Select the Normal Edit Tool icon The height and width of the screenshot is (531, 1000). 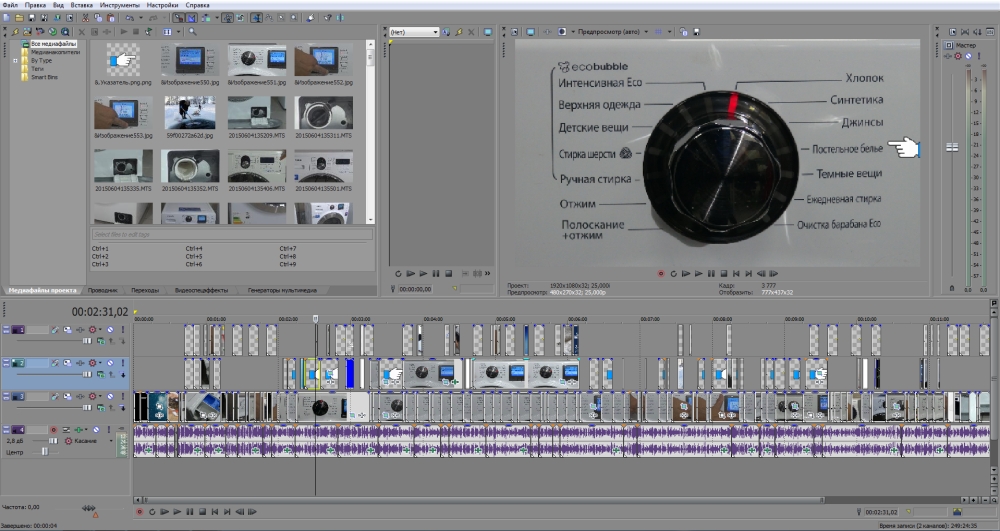pyautogui.click(x=256, y=18)
